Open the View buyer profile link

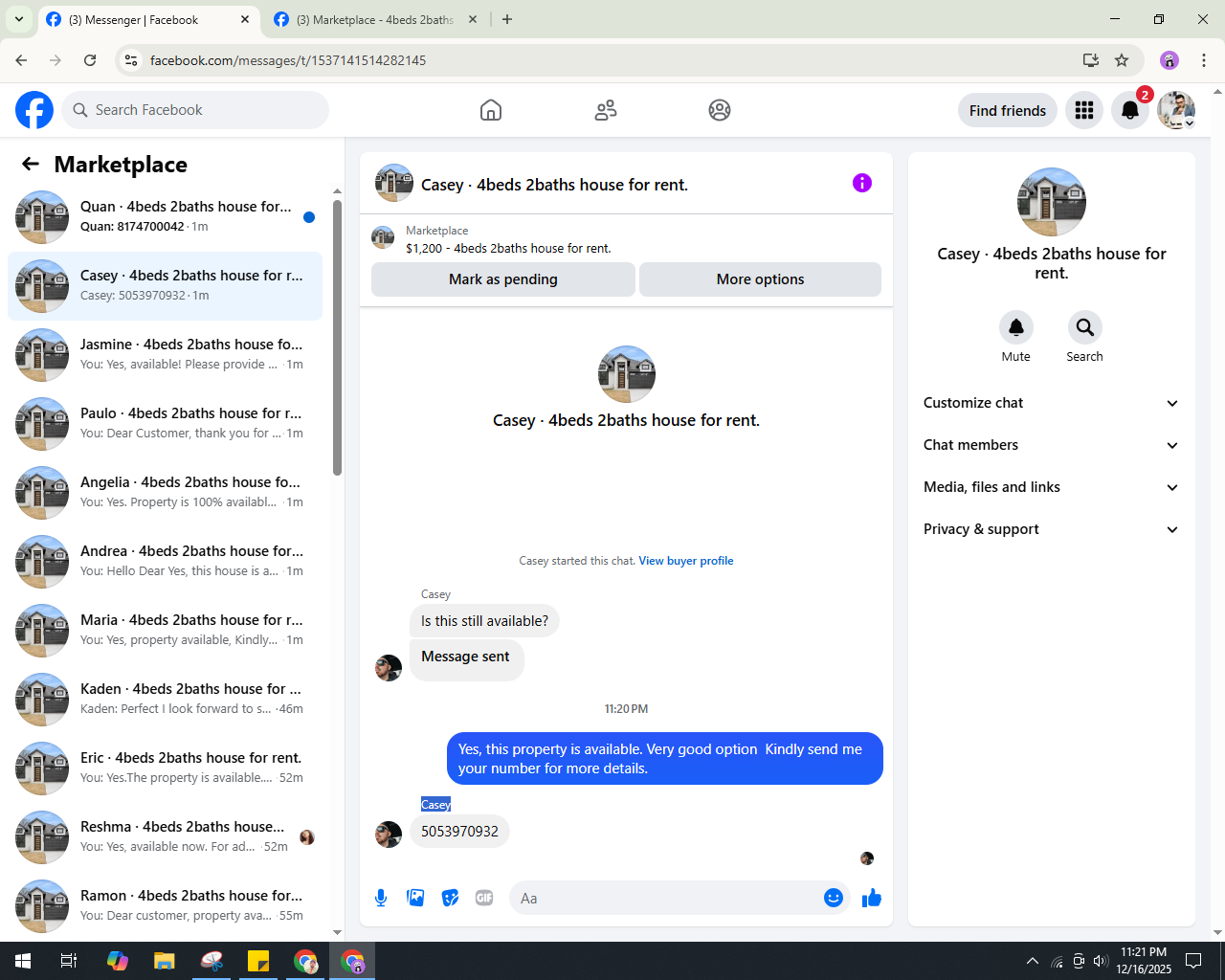coord(686,561)
